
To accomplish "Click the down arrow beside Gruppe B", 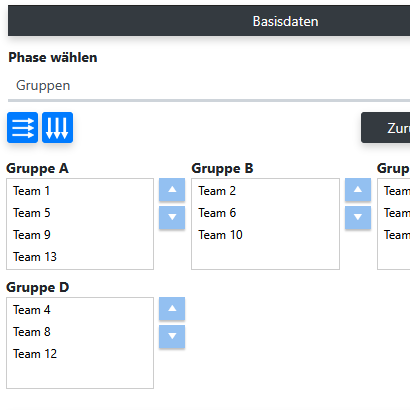I will coord(358,217).
